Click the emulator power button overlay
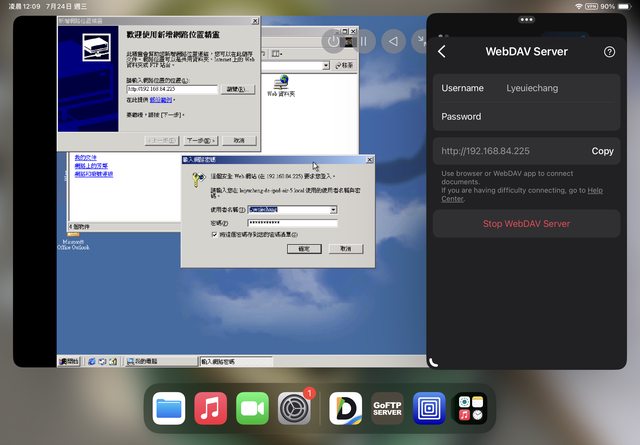Image resolution: width=640 pixels, height=445 pixels. 335,41
